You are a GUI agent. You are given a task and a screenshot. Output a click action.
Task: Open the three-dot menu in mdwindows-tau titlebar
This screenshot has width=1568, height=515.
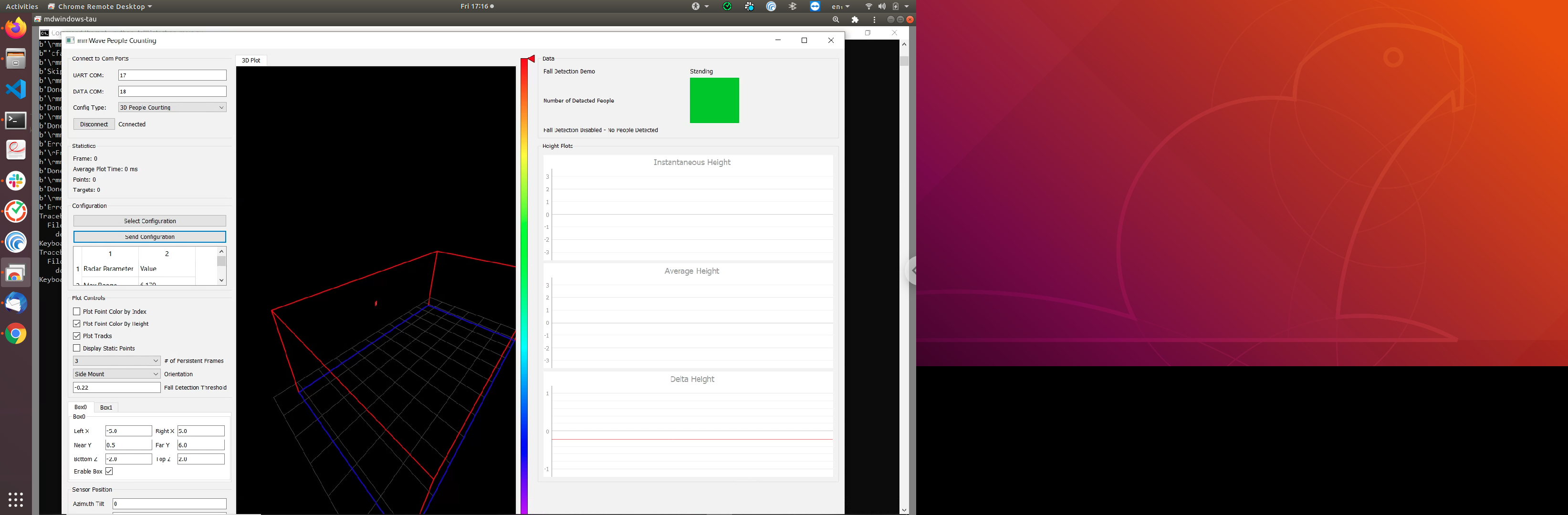[x=875, y=20]
